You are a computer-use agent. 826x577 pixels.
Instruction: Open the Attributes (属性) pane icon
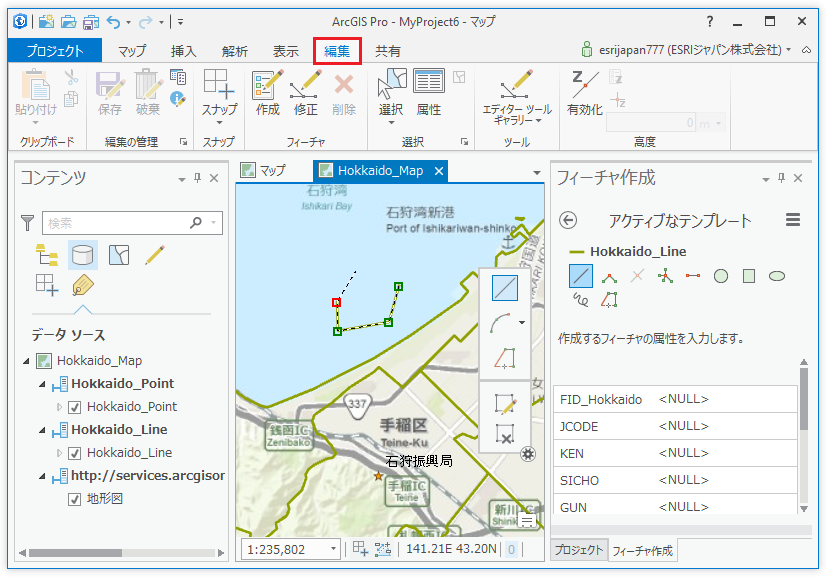[429, 81]
